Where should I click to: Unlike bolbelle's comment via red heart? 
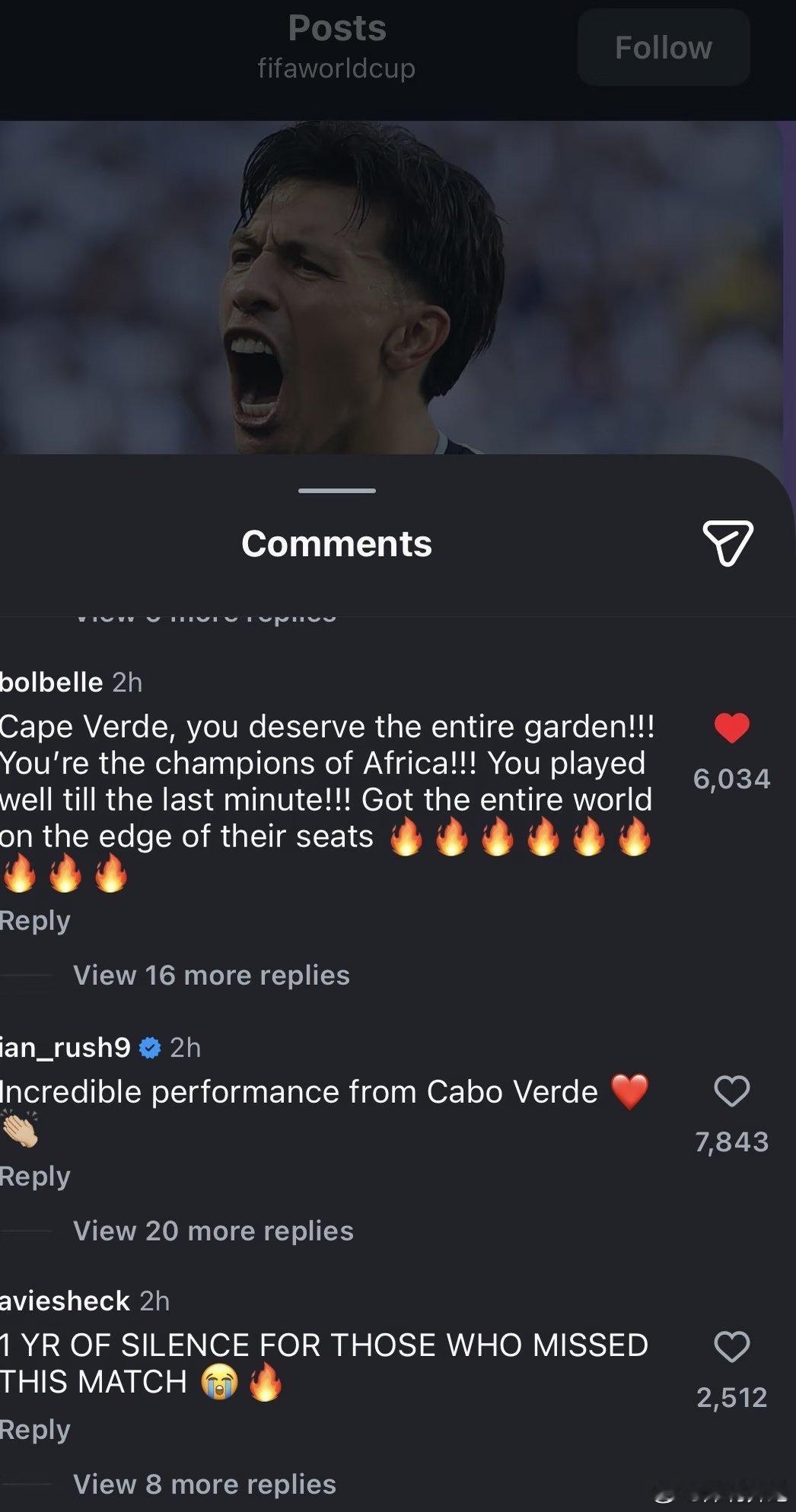tap(732, 728)
